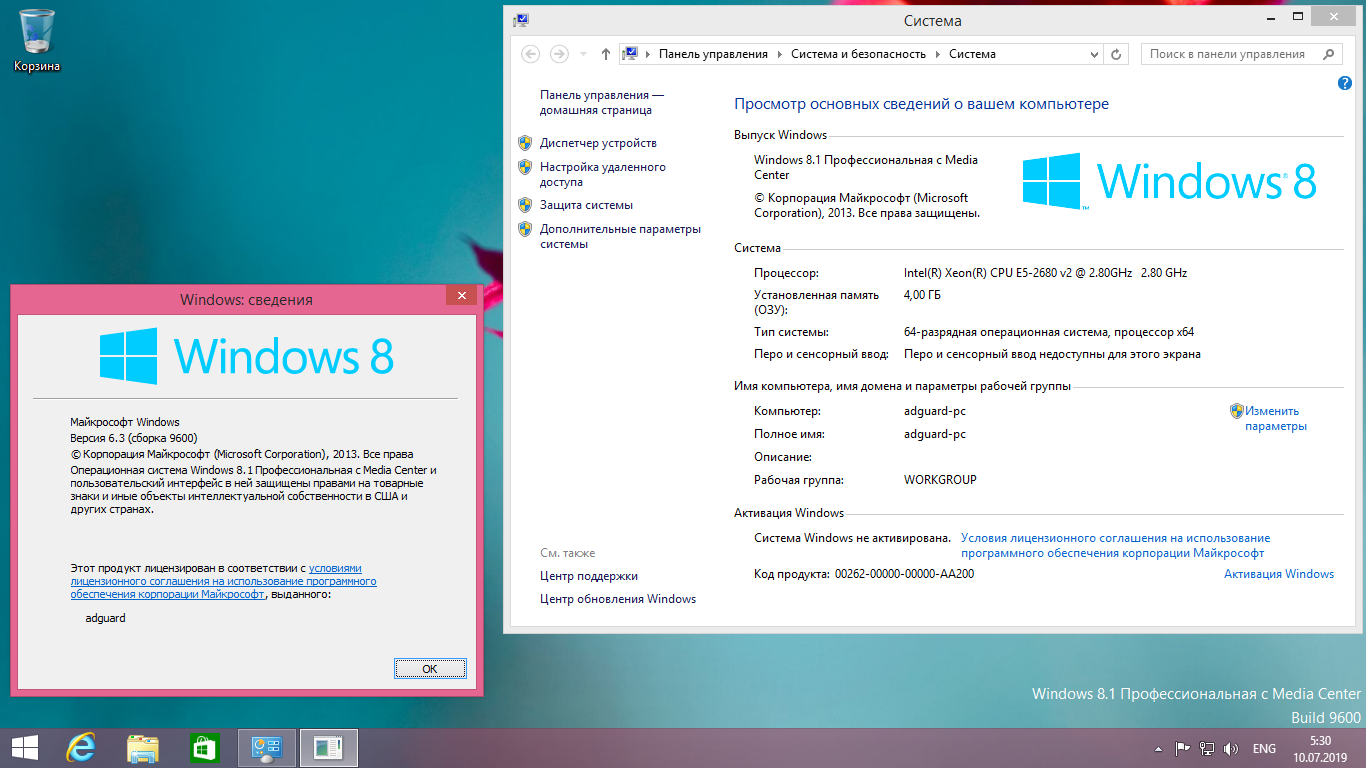Click the computer icon in the address bar
This screenshot has height=768, width=1366.
[631, 54]
